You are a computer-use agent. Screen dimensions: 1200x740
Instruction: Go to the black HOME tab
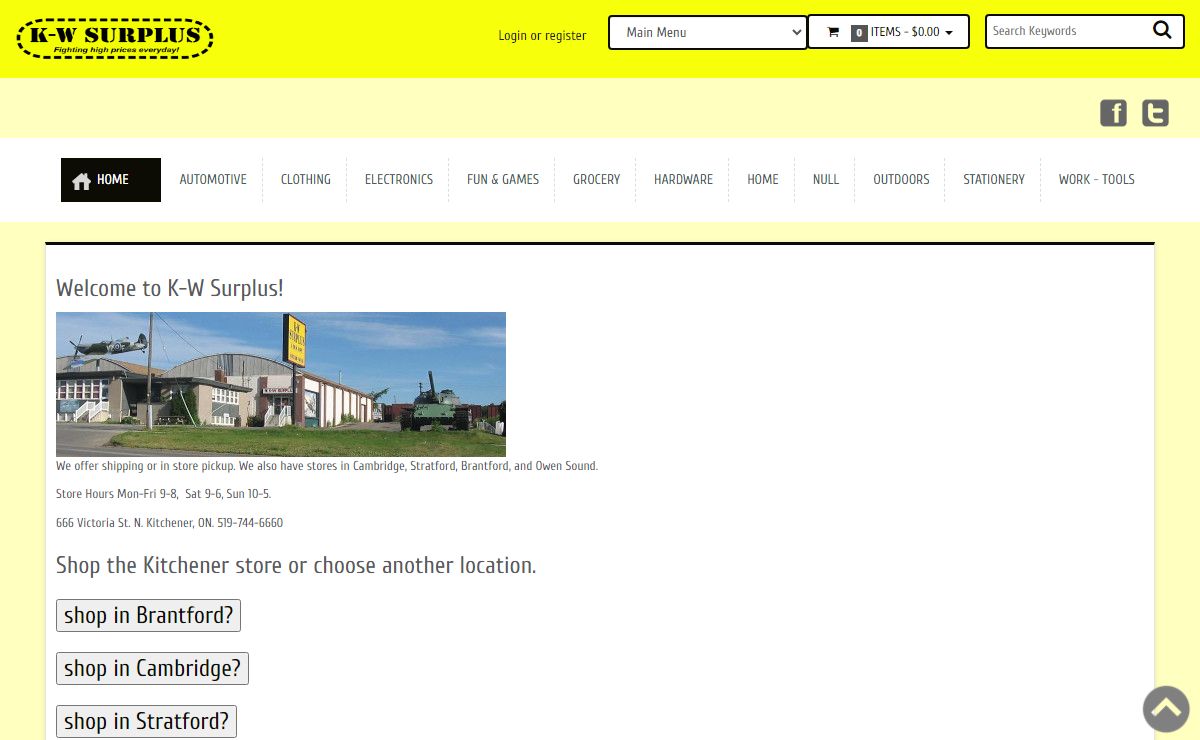111,180
